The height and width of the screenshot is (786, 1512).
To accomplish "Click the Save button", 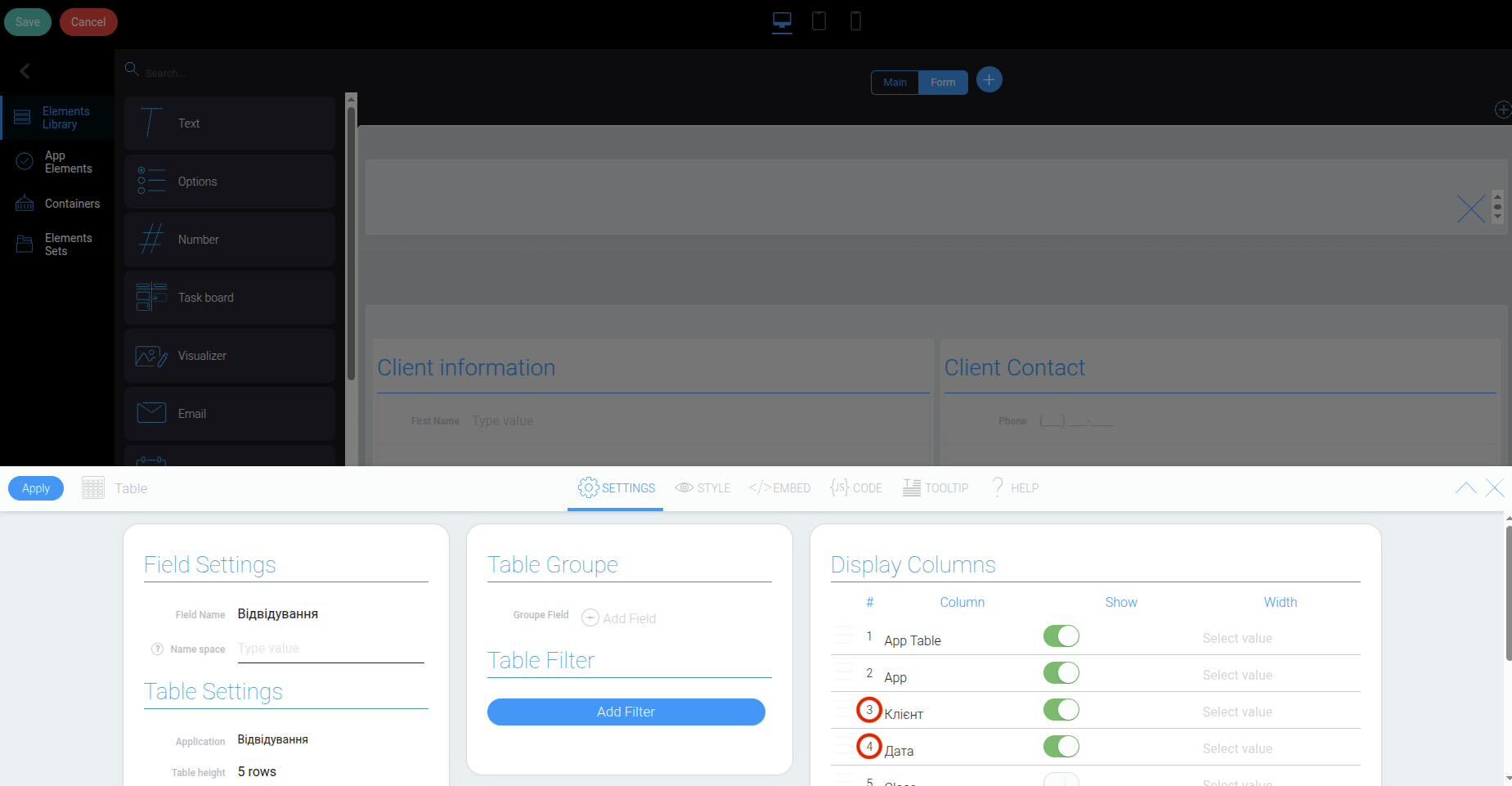I will pyautogui.click(x=28, y=22).
